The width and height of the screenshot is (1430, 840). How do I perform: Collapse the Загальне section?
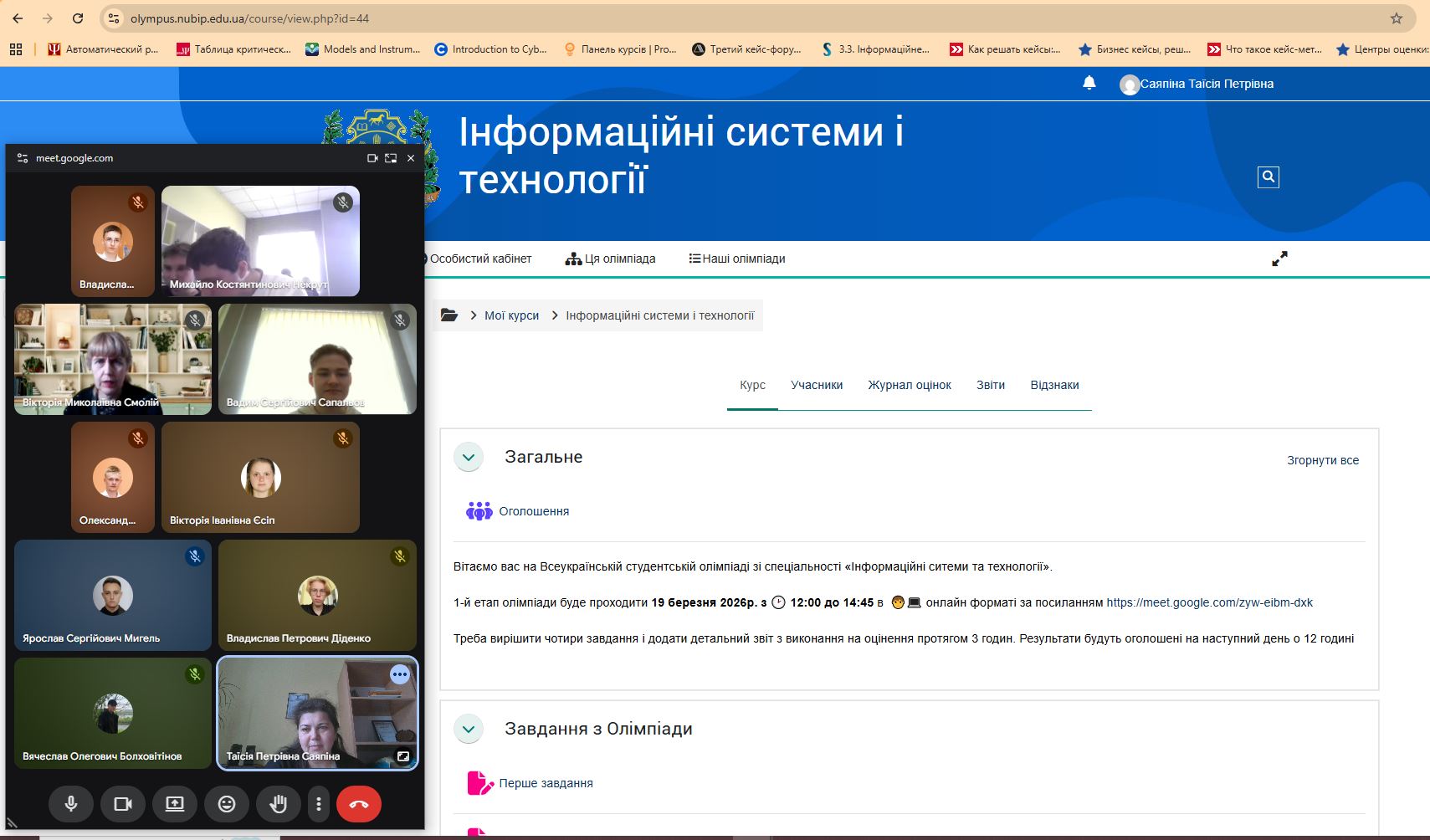[x=469, y=458]
